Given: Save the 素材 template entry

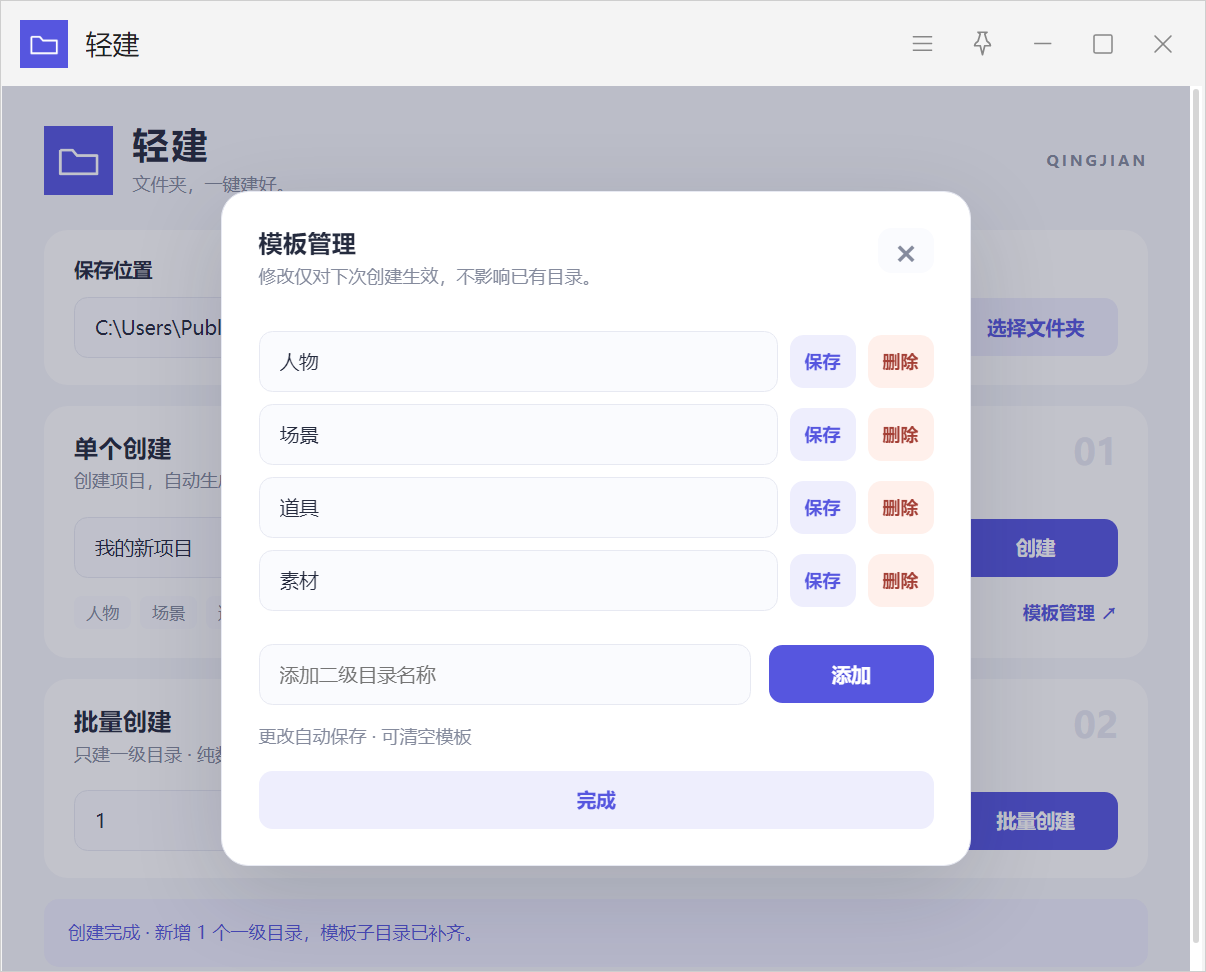Looking at the screenshot, I should [822, 580].
